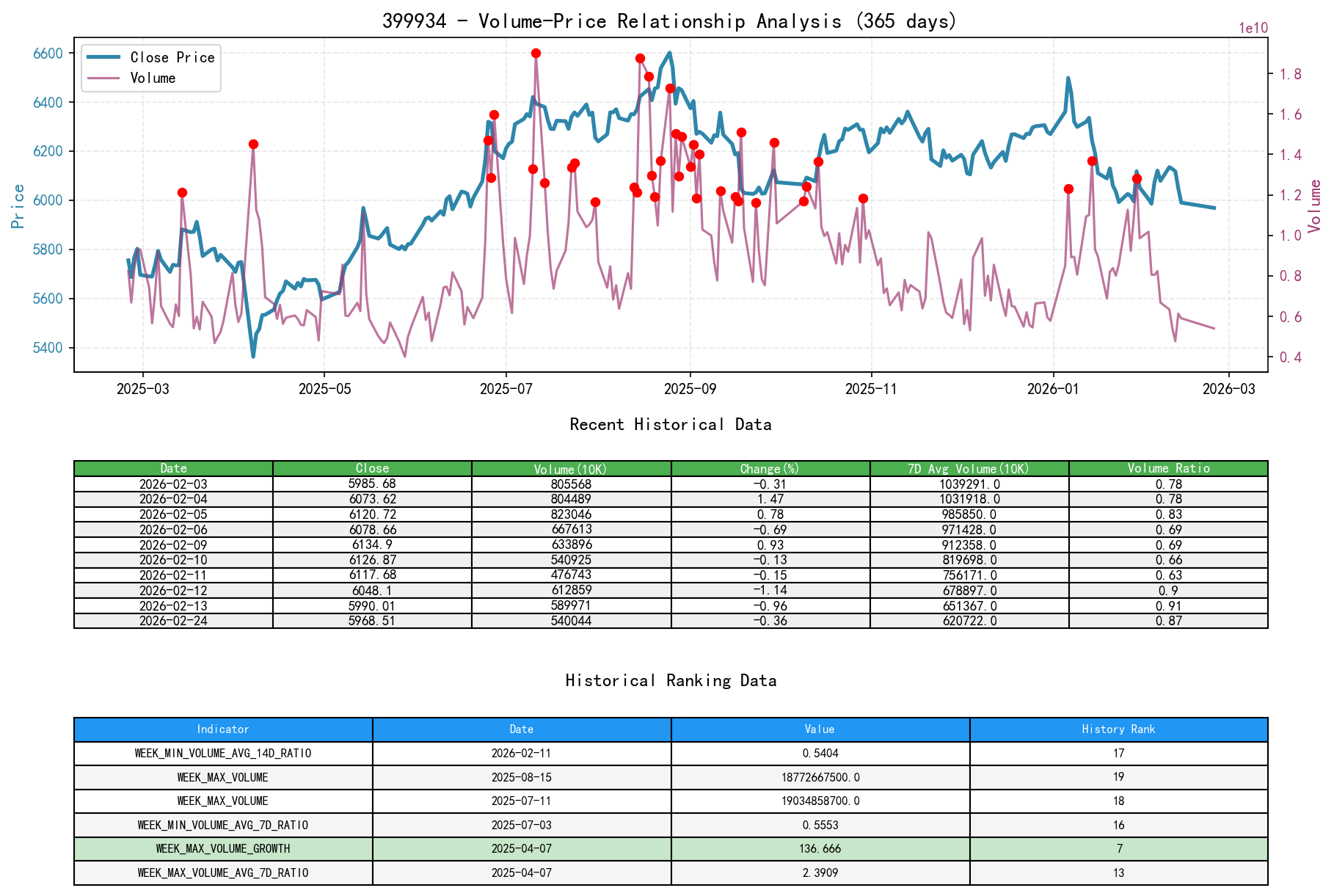Click the Change(%) column header
1334x896 pixels.
tap(770, 468)
